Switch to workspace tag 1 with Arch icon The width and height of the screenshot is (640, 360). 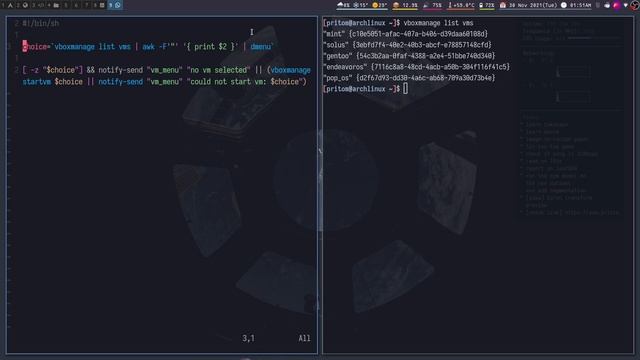pos(7,5)
